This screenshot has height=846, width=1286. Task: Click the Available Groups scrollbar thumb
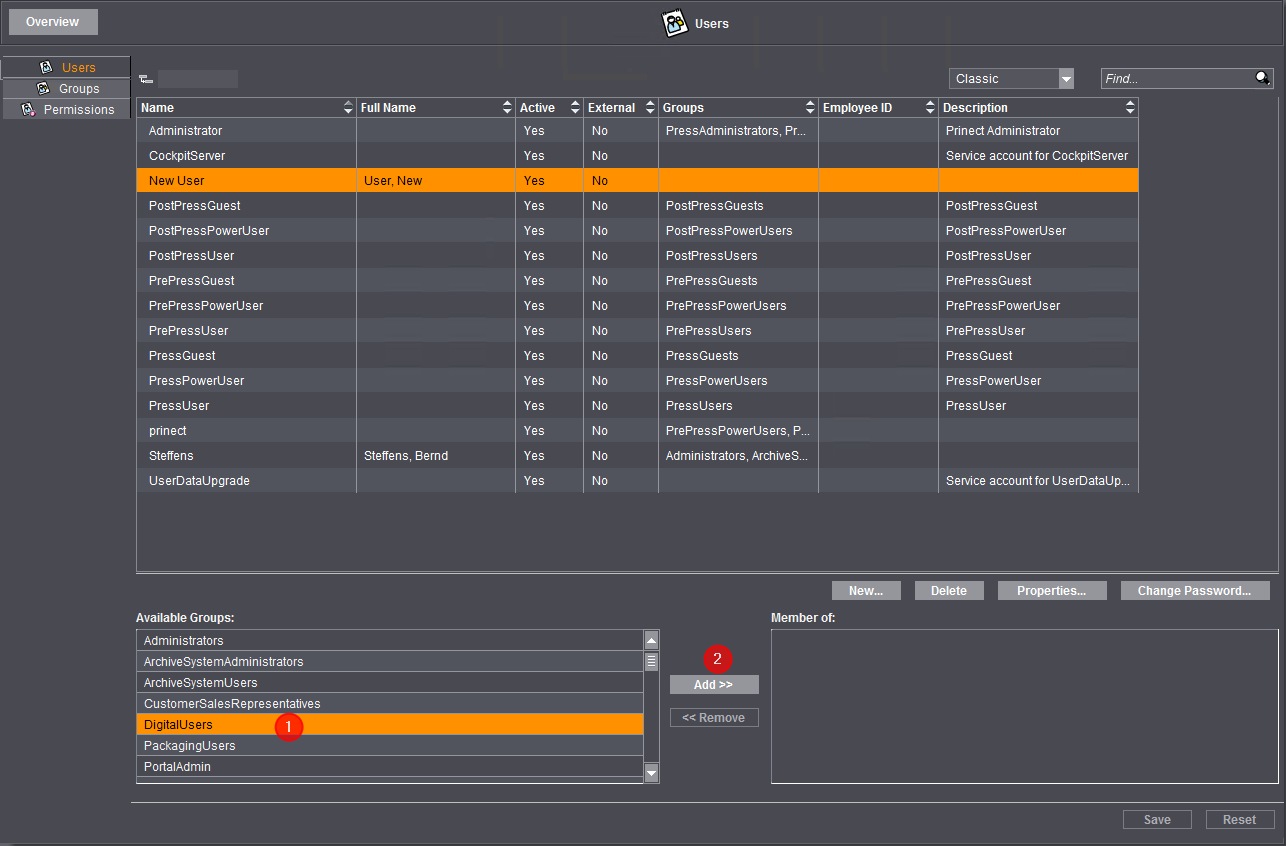coord(651,662)
